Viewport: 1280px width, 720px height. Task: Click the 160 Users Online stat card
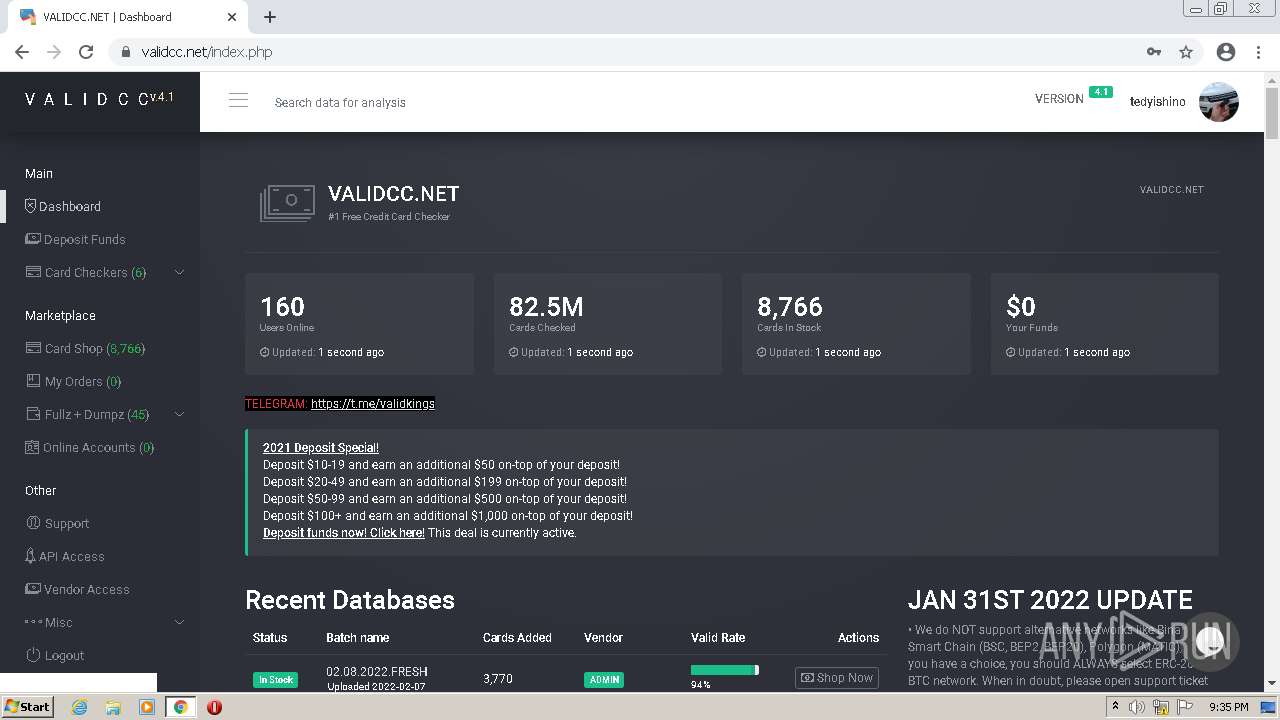pos(359,324)
